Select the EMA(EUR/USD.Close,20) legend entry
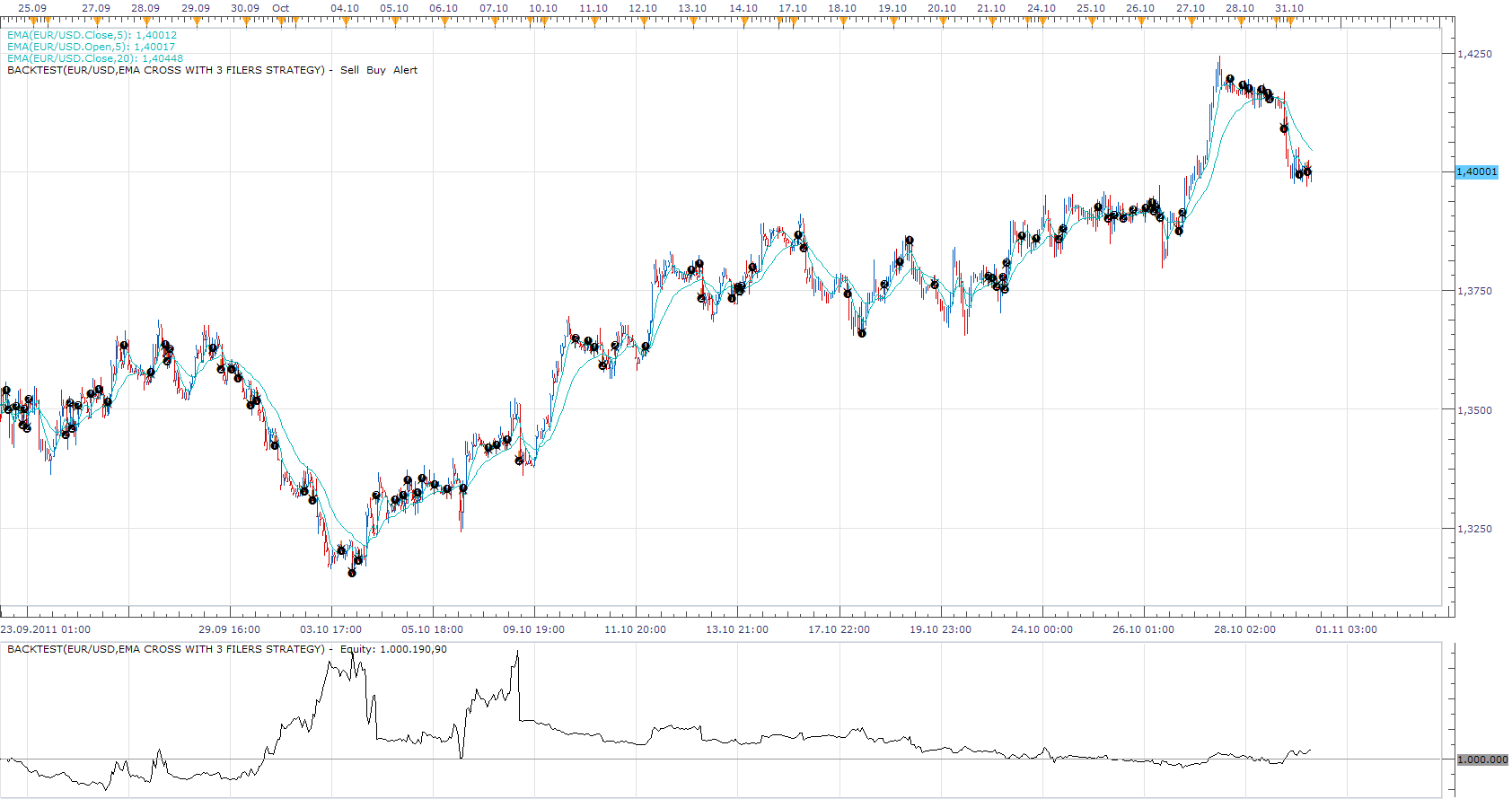This screenshot has height=799, width=1512. (x=94, y=58)
